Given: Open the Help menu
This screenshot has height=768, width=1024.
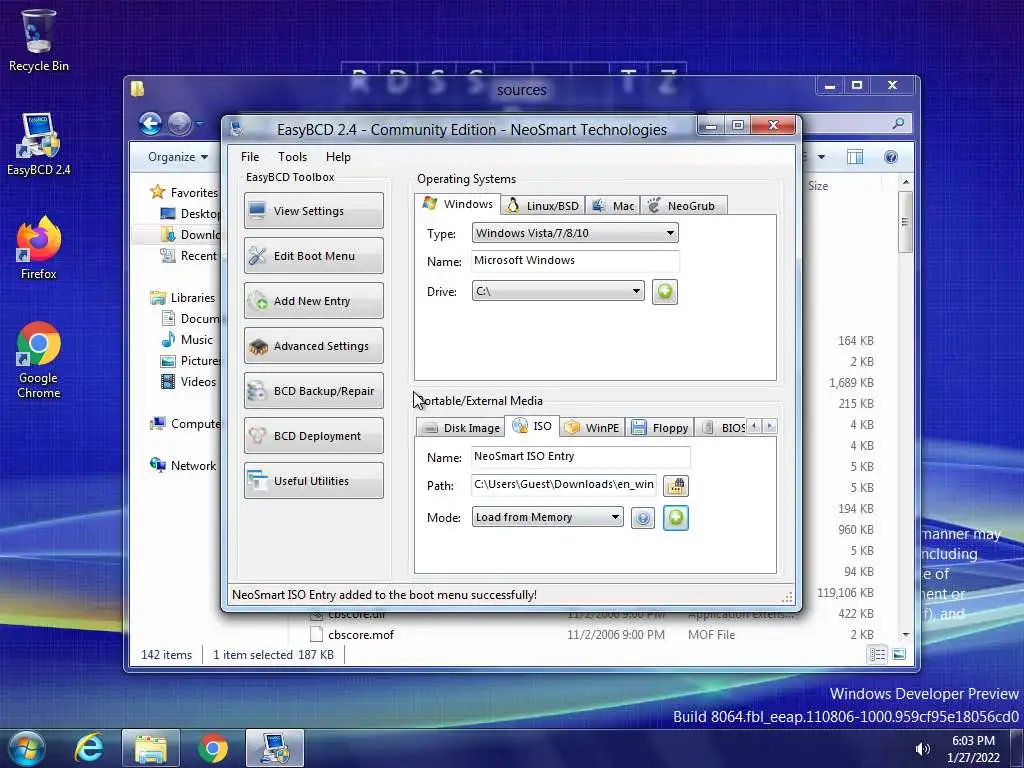Looking at the screenshot, I should point(338,157).
